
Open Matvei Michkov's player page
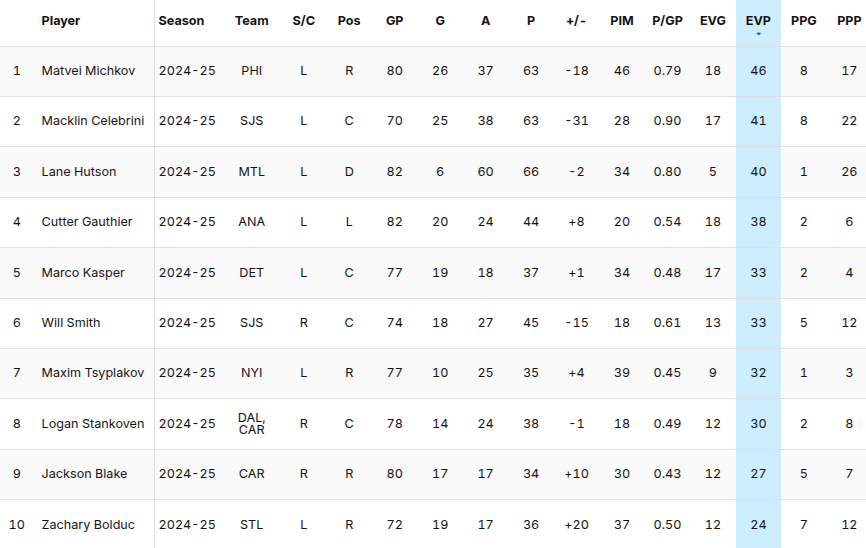88,71
